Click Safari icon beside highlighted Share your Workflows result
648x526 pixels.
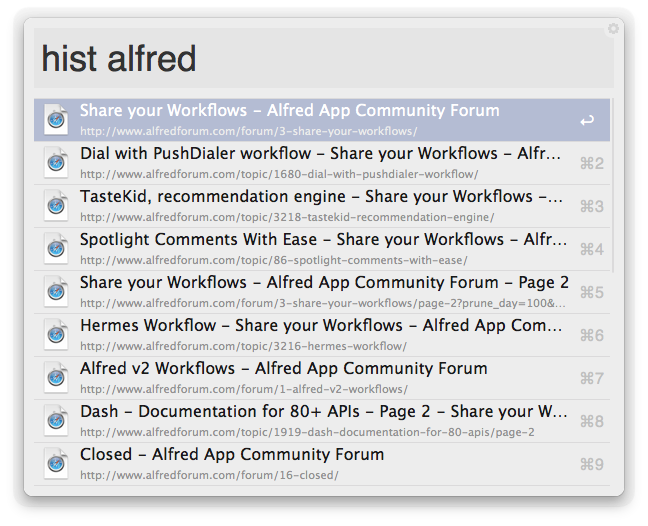(57, 120)
